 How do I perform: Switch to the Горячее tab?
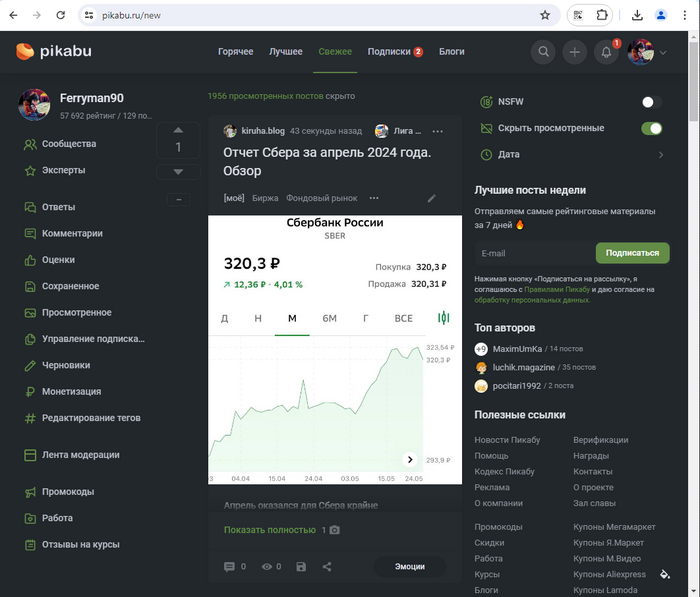(236, 52)
